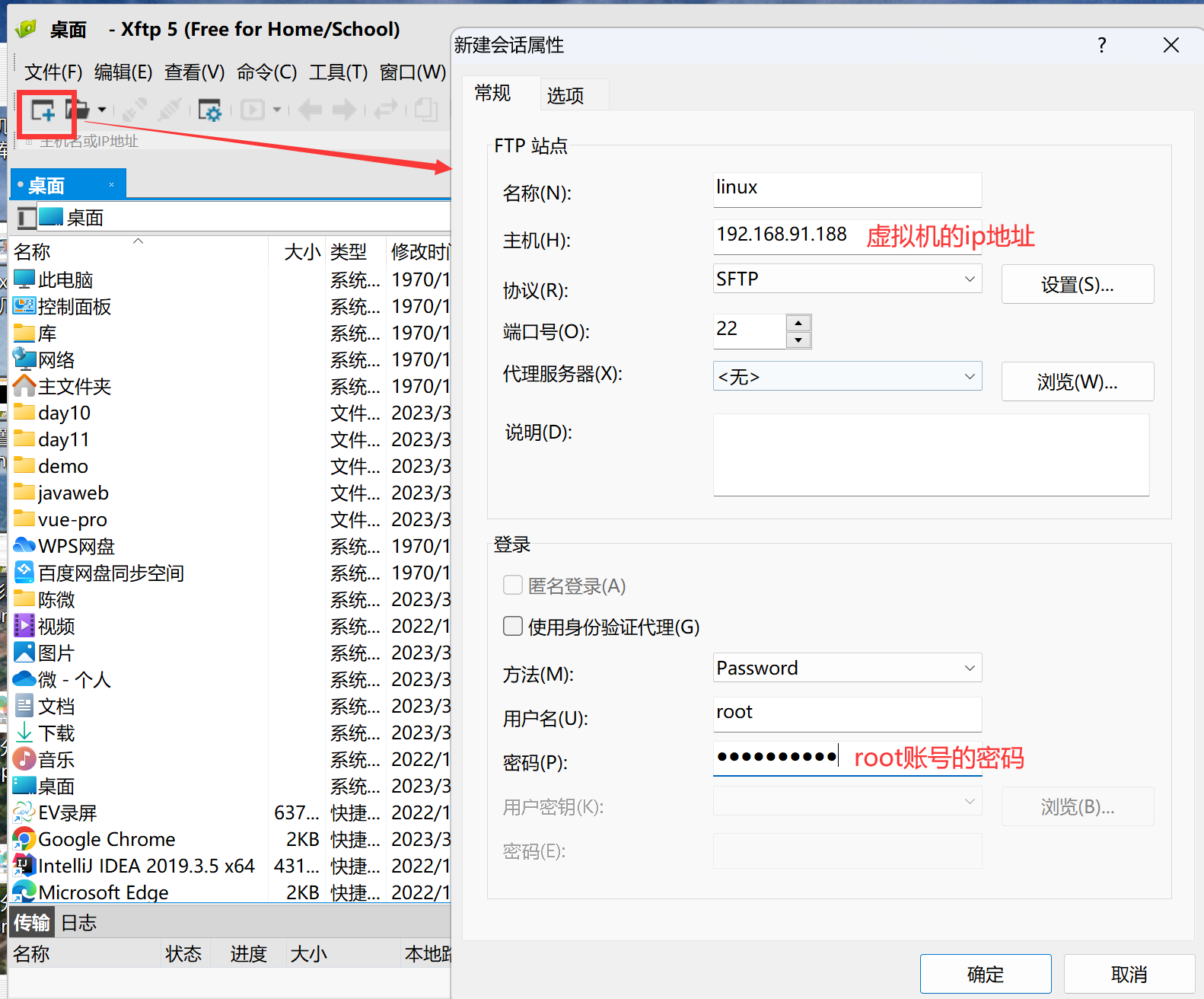
Task: Check the 使用身份验证代理(G) checkbox
Action: (x=513, y=626)
